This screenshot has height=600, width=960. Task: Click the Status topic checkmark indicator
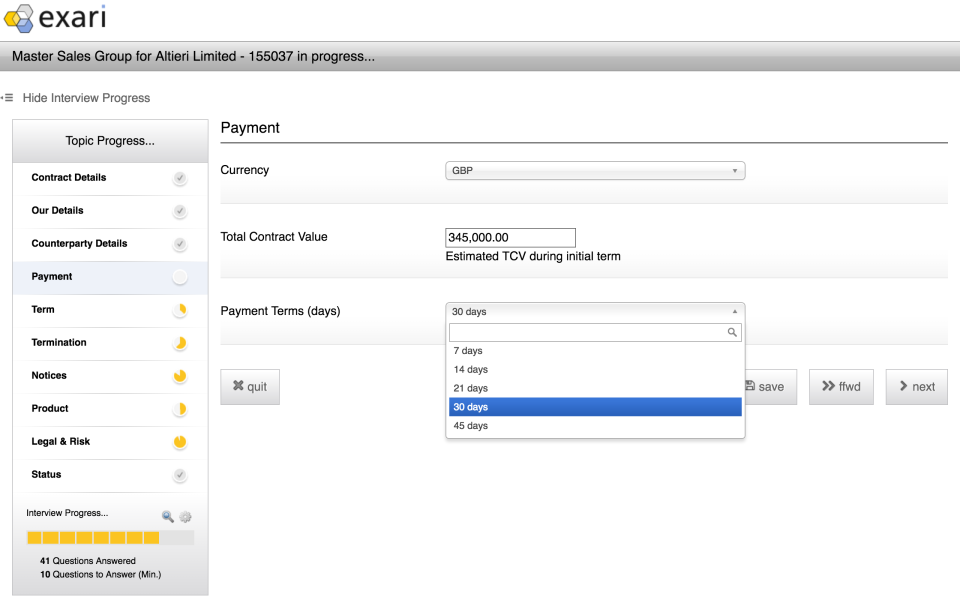(179, 475)
